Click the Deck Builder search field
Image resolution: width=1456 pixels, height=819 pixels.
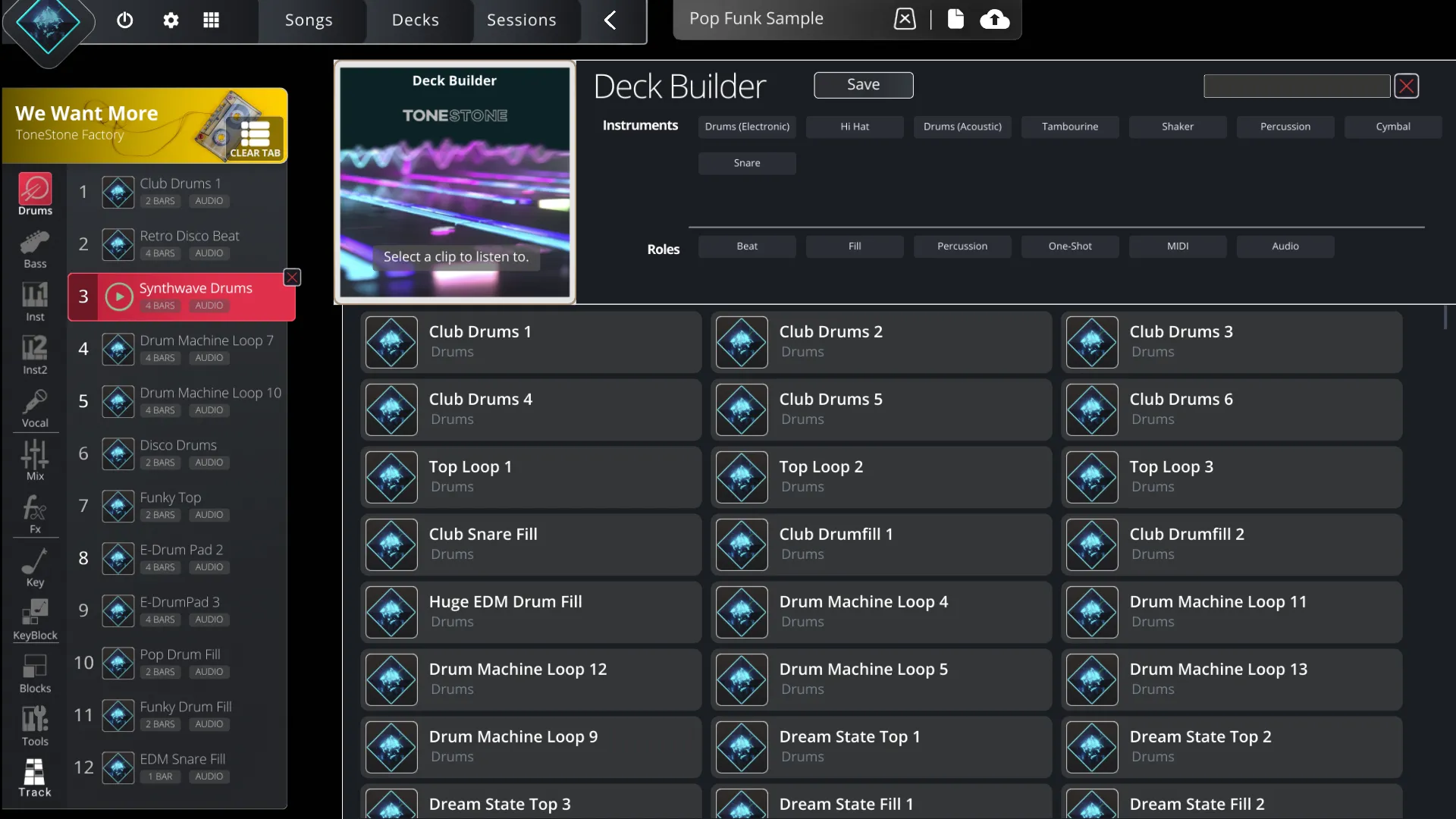[x=1297, y=86]
